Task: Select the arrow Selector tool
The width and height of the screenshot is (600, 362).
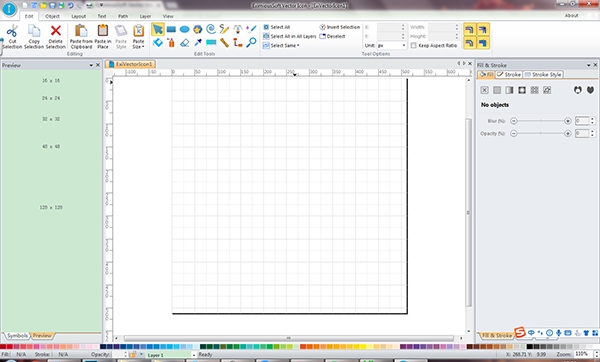Action: pyautogui.click(x=158, y=29)
